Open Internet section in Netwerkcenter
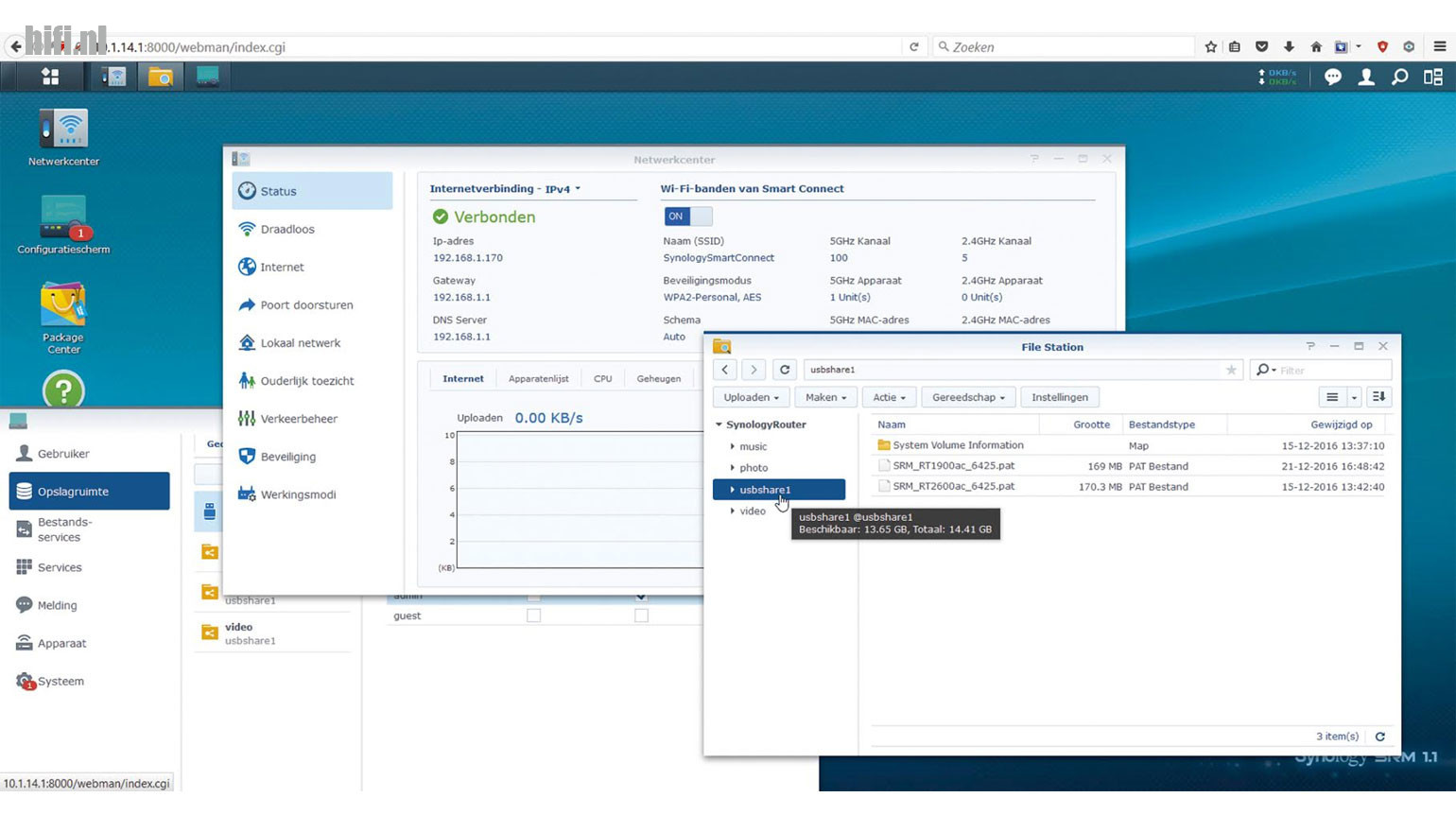The height and width of the screenshot is (832, 1456). click(x=312, y=267)
